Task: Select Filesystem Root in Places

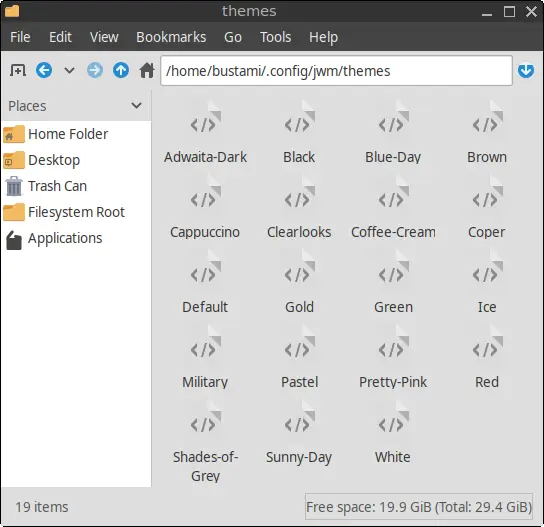Action: point(76,212)
